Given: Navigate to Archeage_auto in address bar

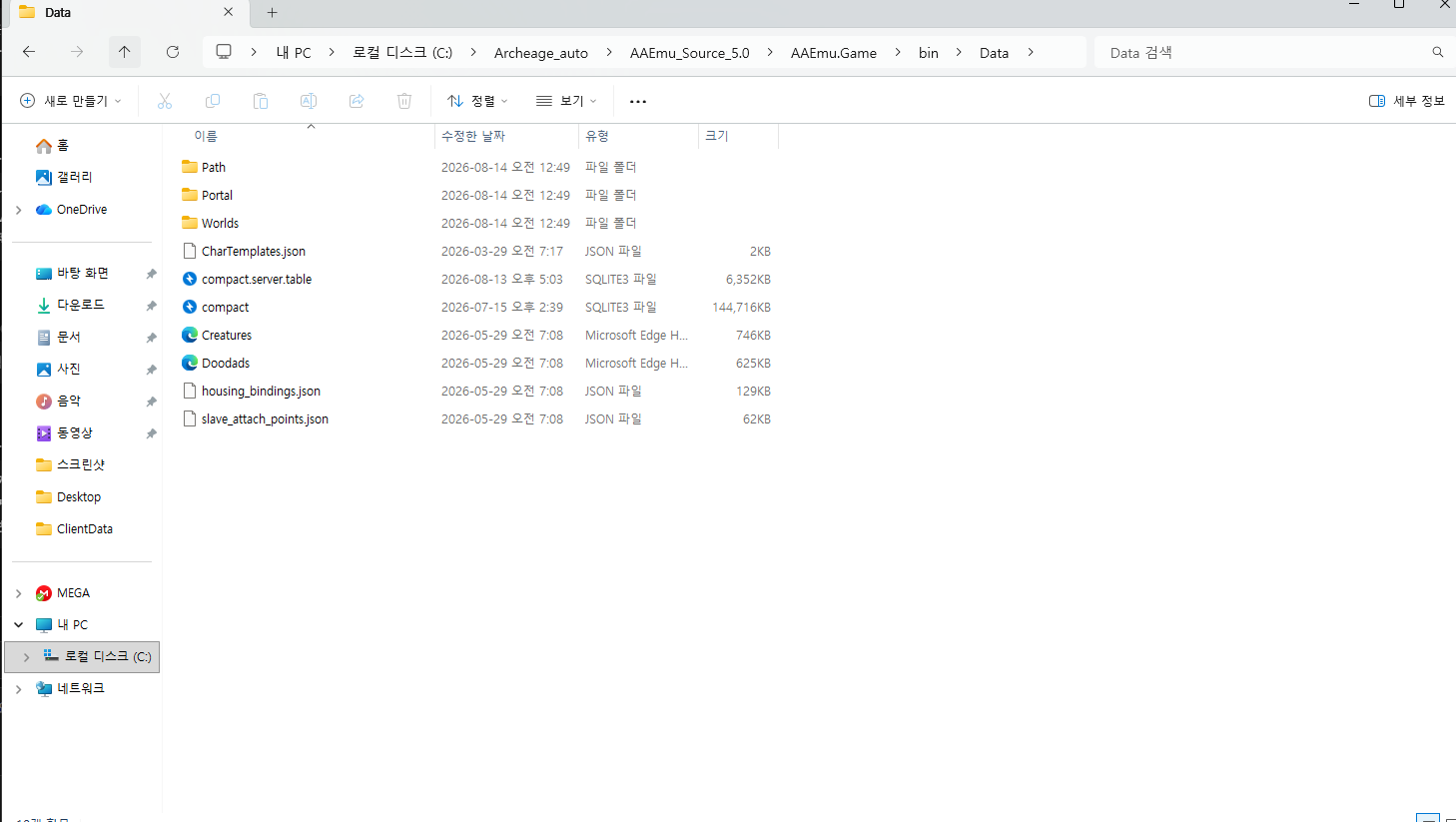Looking at the screenshot, I should pyautogui.click(x=541, y=53).
